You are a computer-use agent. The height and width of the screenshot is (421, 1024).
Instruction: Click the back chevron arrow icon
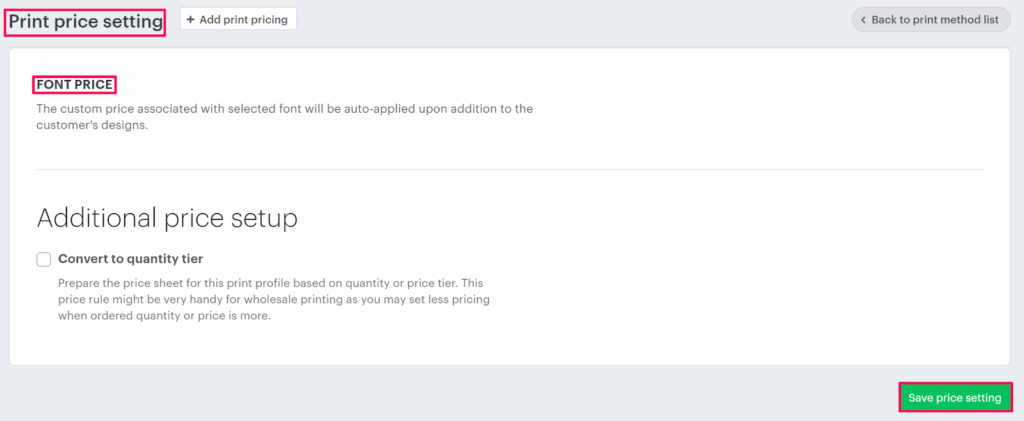tap(863, 20)
